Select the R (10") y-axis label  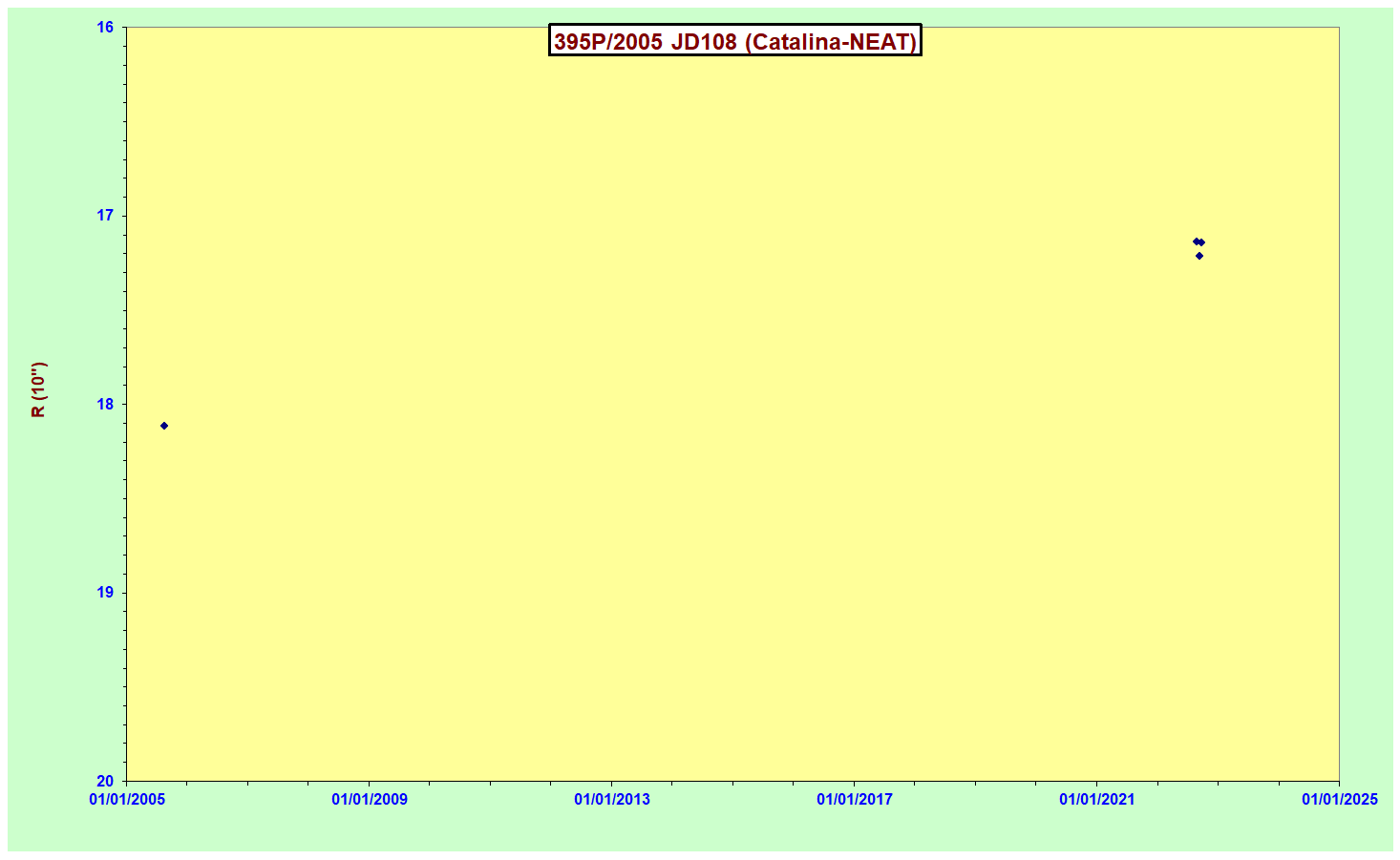tap(38, 389)
